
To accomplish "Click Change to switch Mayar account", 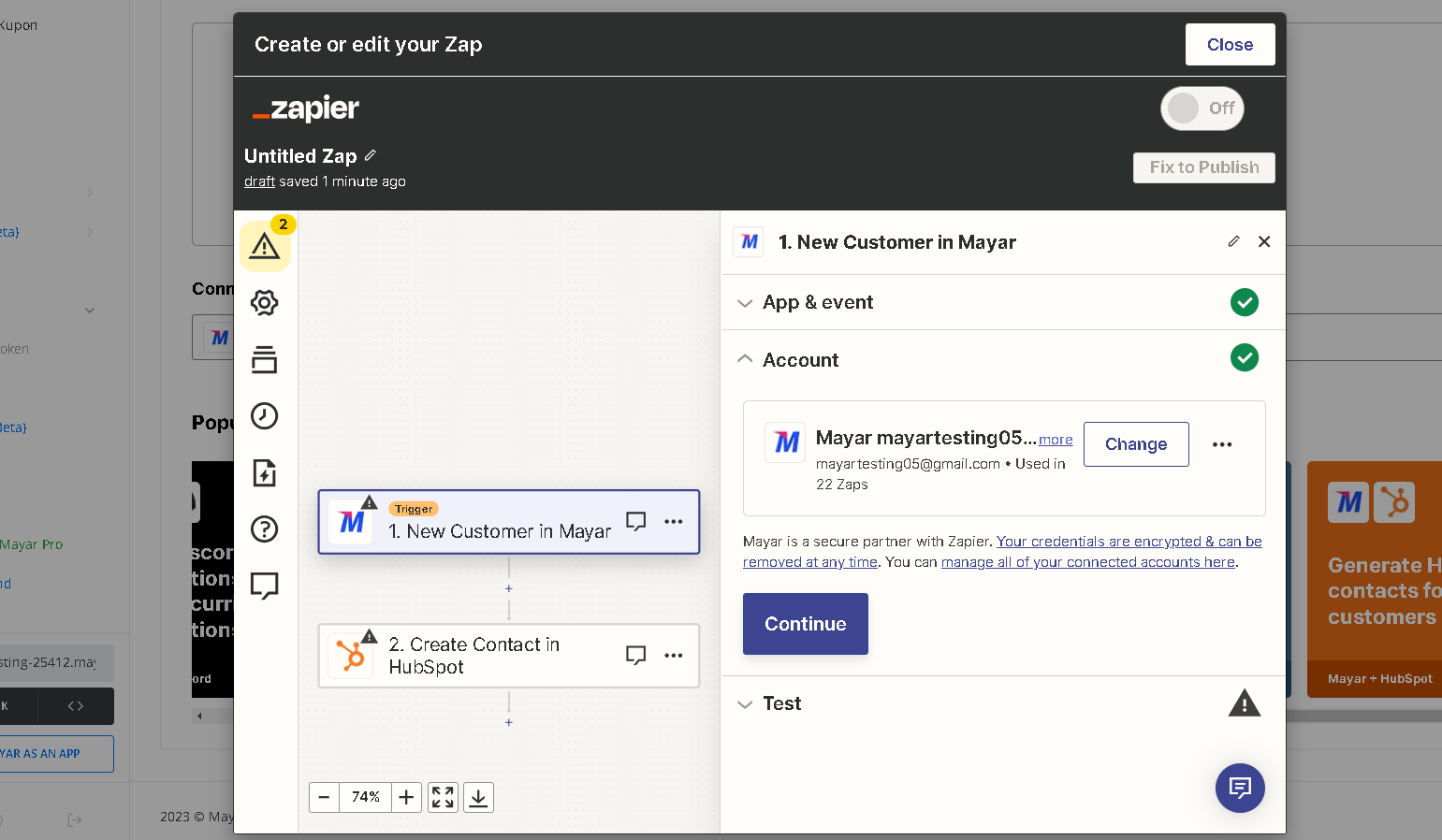I will 1136,444.
